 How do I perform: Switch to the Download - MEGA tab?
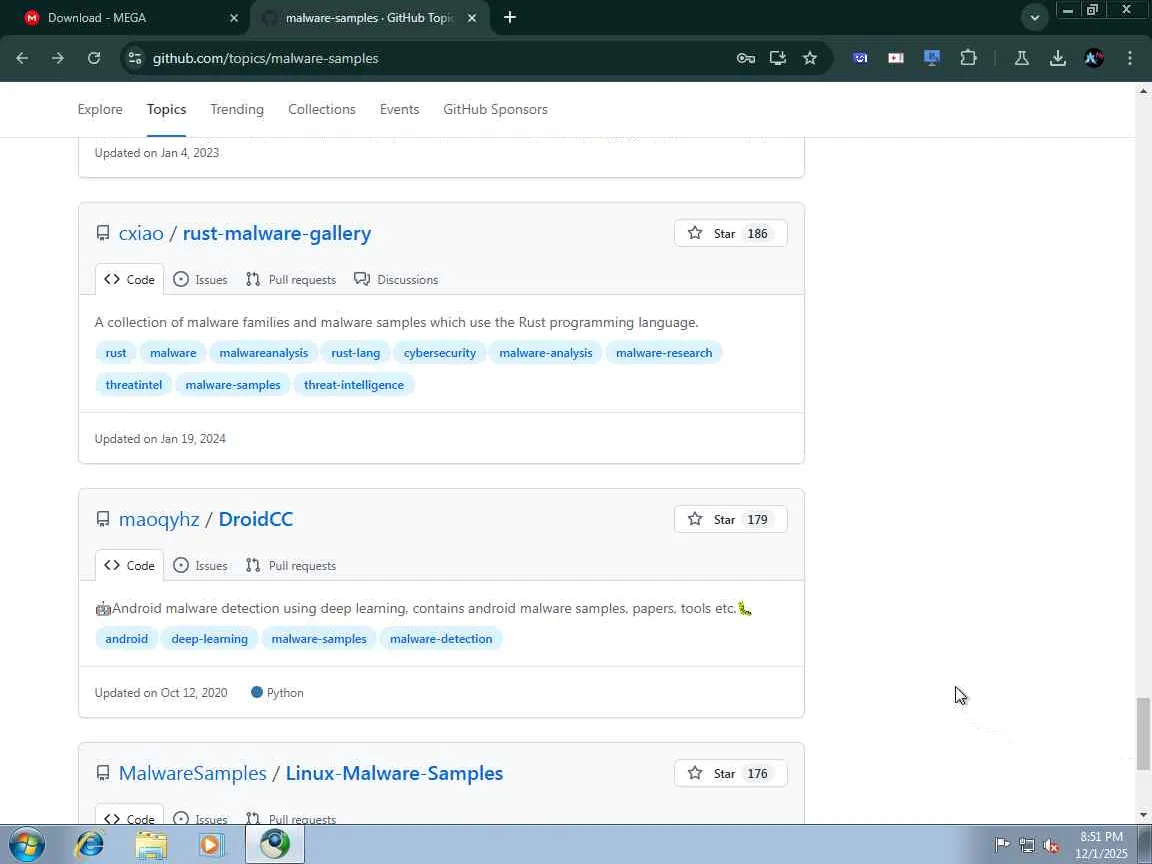[125, 18]
